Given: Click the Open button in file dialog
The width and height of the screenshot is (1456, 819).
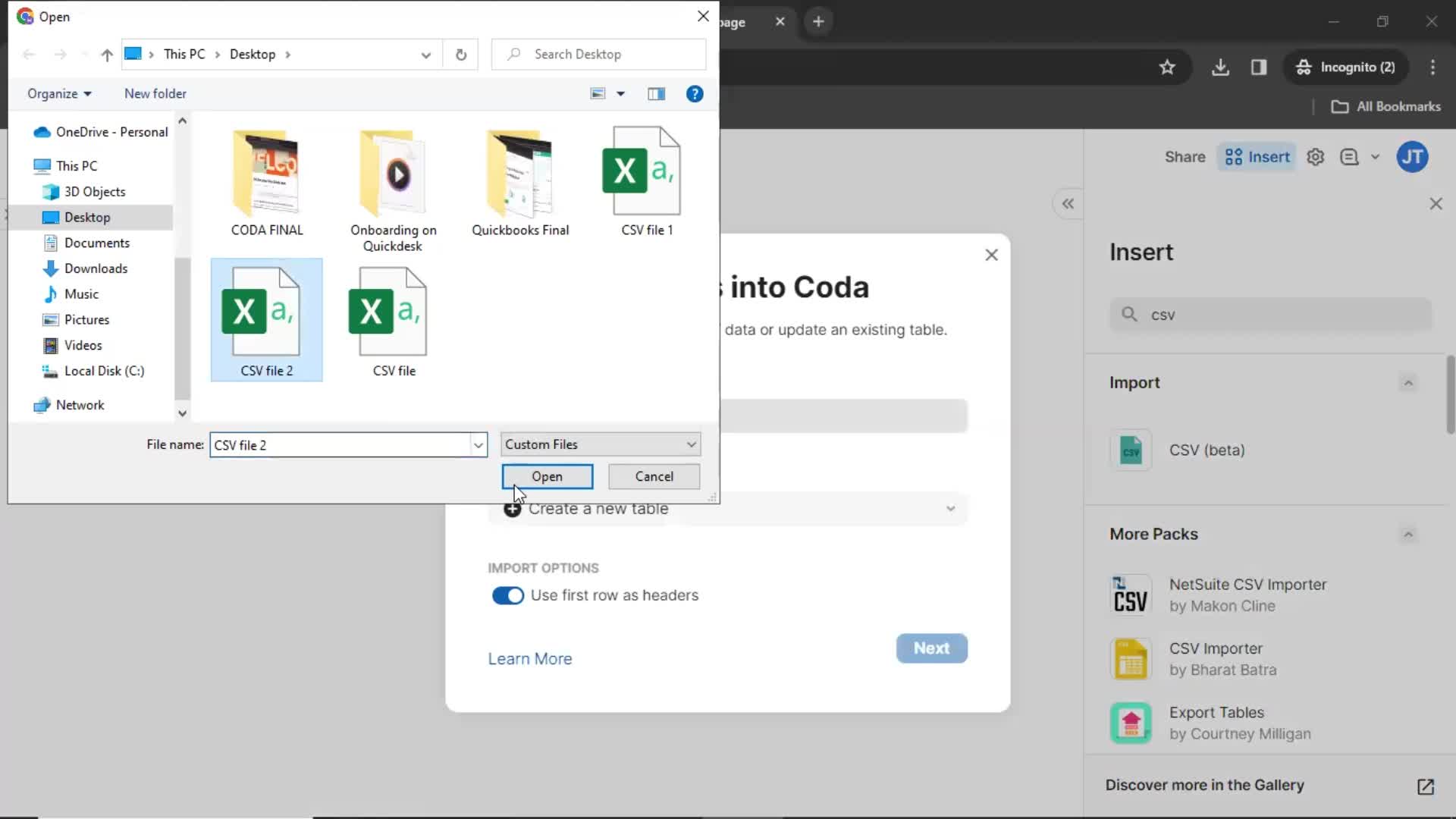Looking at the screenshot, I should pos(547,476).
